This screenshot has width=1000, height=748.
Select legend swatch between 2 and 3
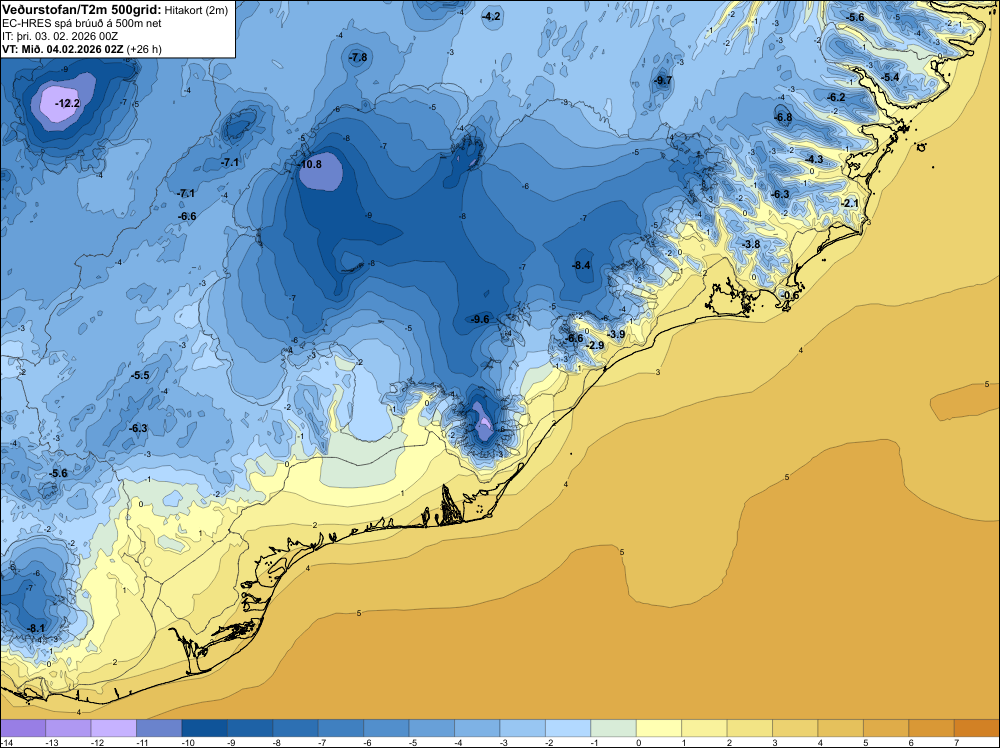(750, 728)
